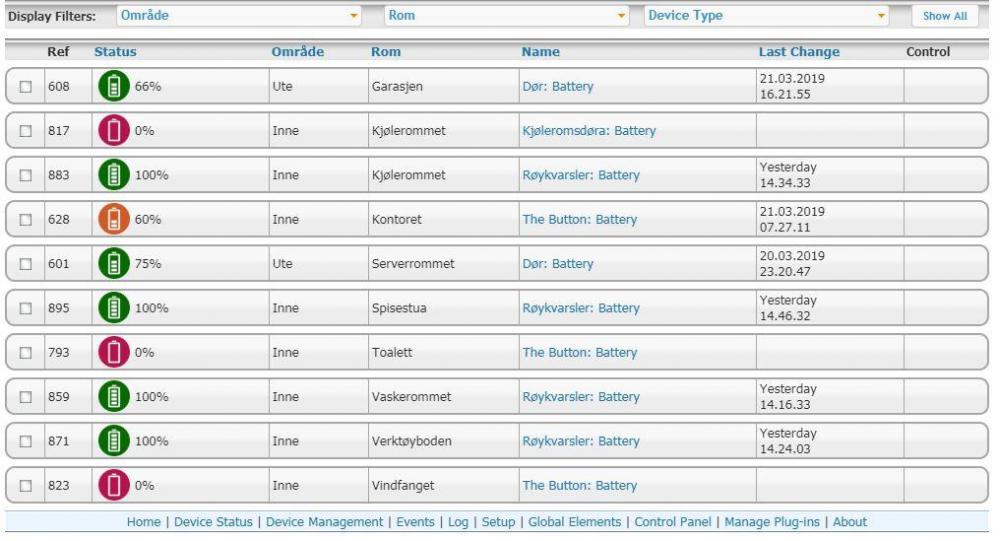Image resolution: width=1000 pixels, height=541 pixels.
Task: Click the green battery icon for Garasjen
Action: point(112,86)
